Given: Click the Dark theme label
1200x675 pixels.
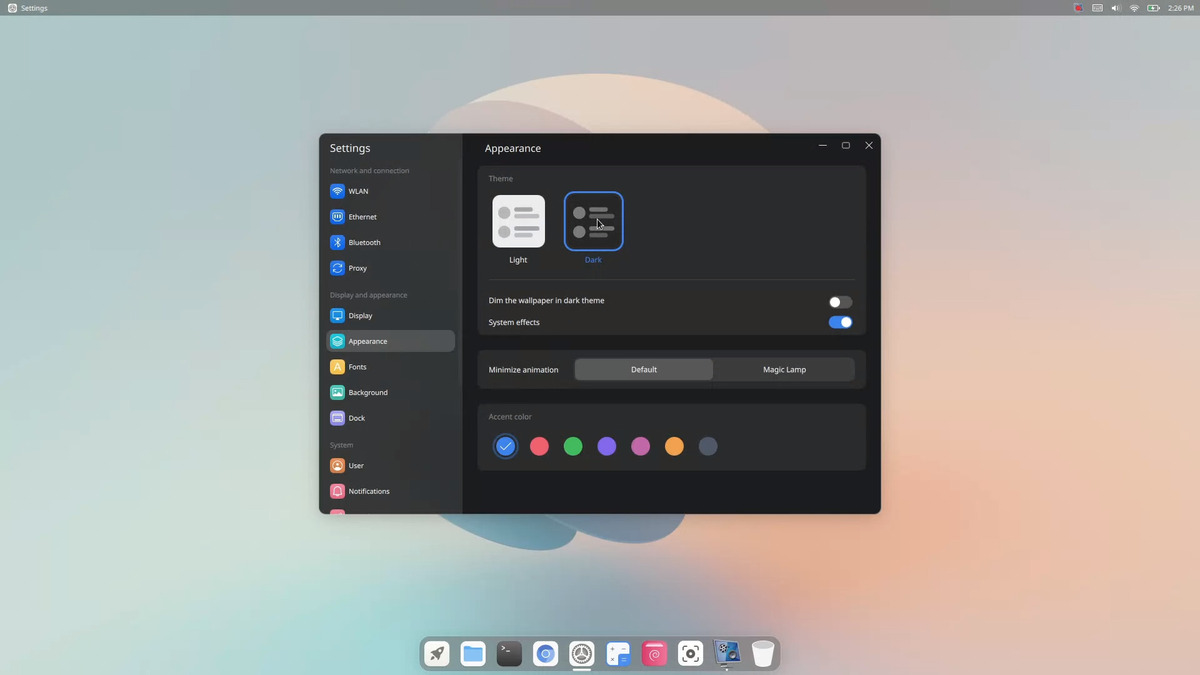Looking at the screenshot, I should 593,260.
